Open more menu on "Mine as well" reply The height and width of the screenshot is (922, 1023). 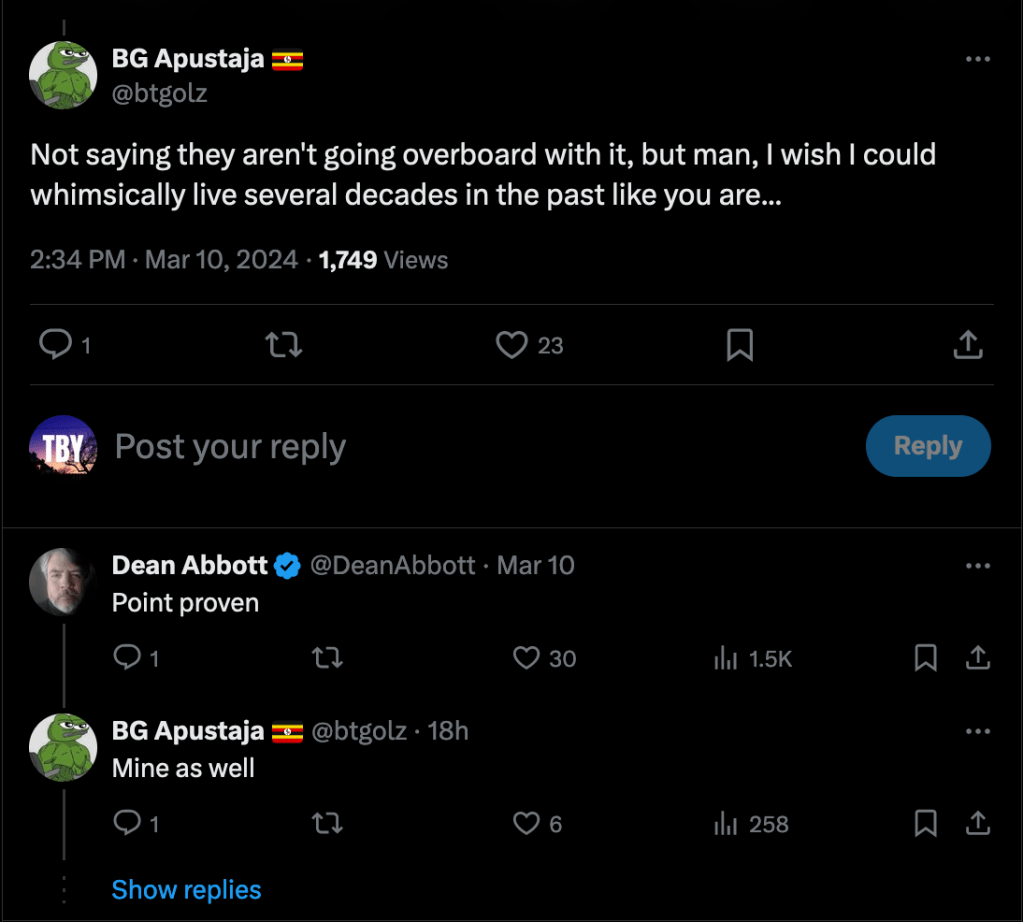(977, 732)
